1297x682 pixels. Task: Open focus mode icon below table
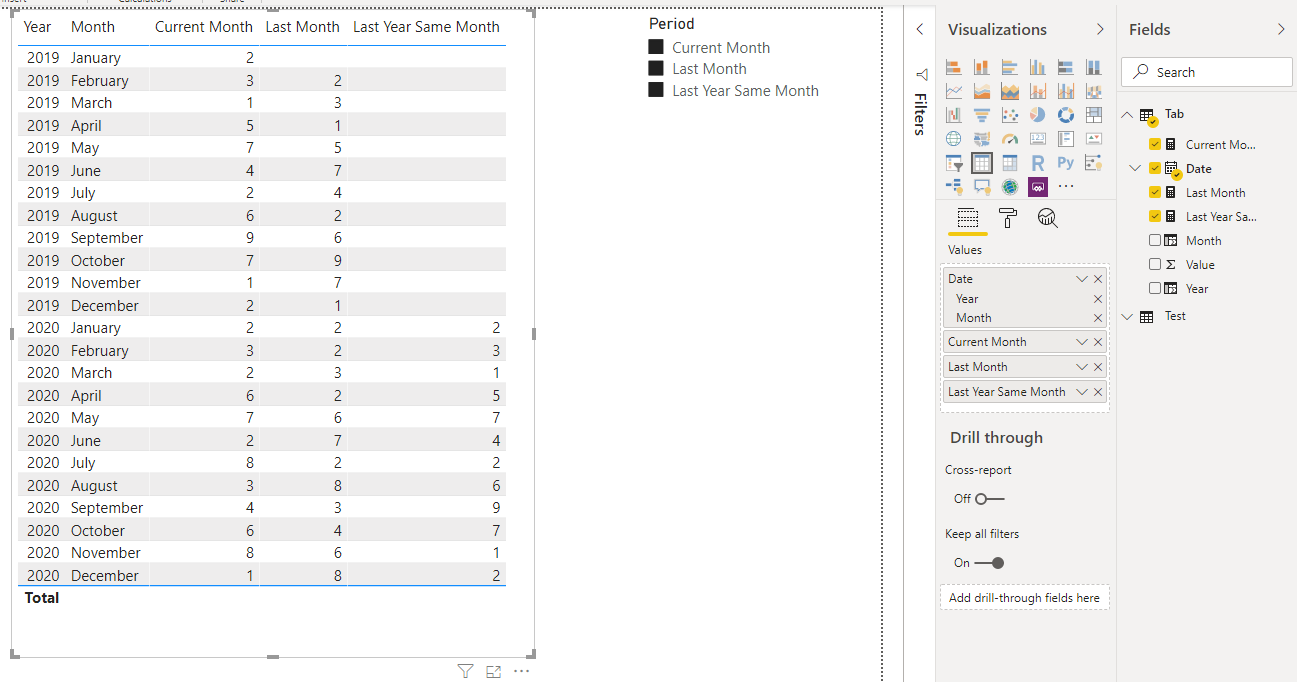point(493,671)
